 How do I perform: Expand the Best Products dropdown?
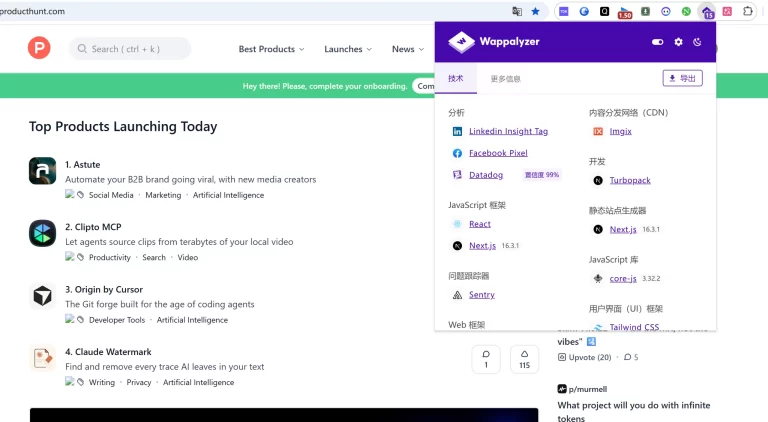click(x=271, y=49)
